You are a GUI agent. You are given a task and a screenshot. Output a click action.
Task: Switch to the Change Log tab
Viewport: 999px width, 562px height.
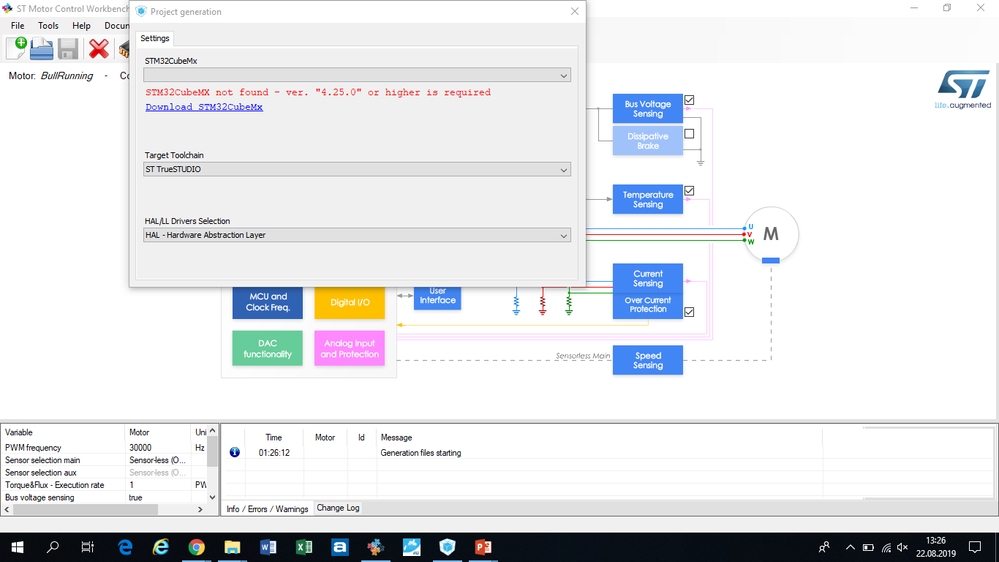[x=338, y=508]
